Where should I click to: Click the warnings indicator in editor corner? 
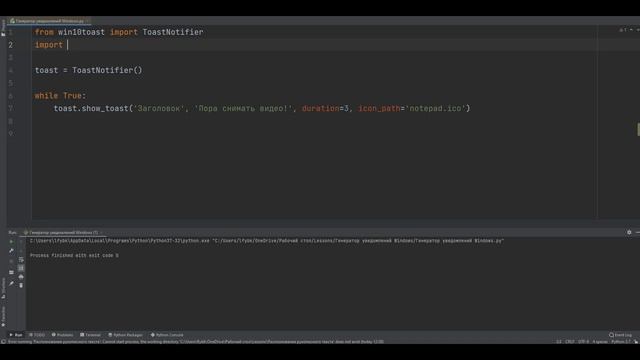[623, 30]
